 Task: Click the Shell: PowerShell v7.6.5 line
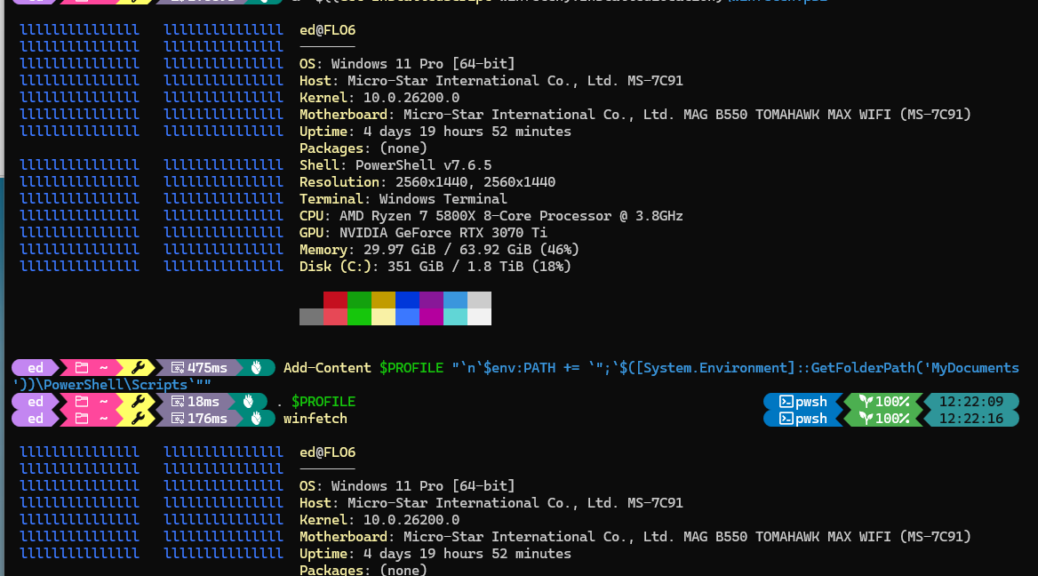pyautogui.click(x=395, y=166)
